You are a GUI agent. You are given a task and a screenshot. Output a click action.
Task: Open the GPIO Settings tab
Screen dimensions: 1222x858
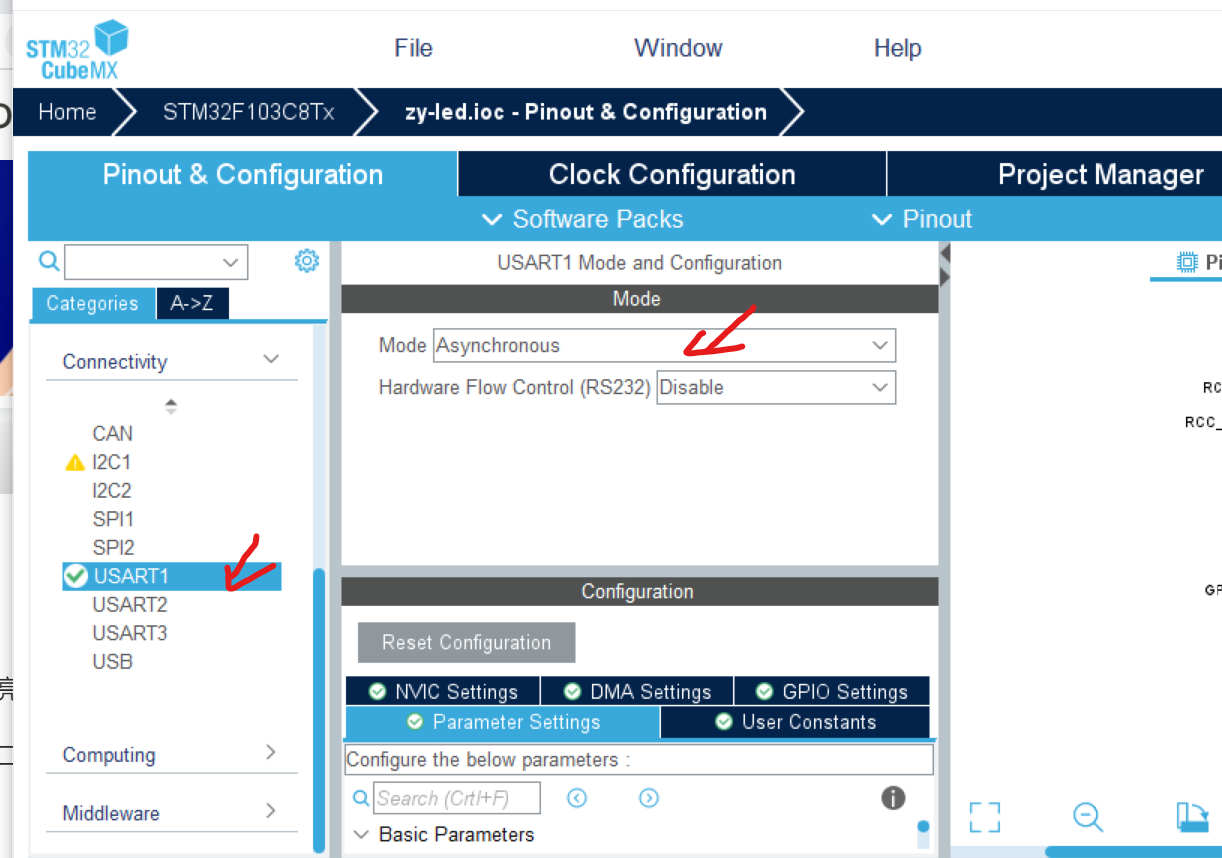tap(832, 691)
